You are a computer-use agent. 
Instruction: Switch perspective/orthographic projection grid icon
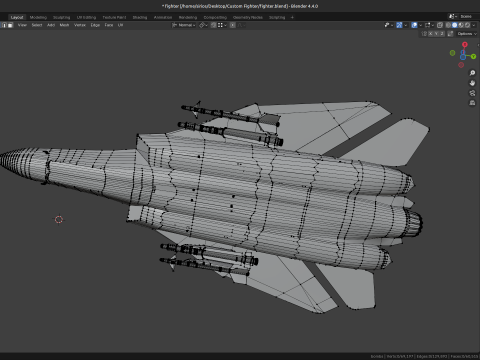pos(472,103)
